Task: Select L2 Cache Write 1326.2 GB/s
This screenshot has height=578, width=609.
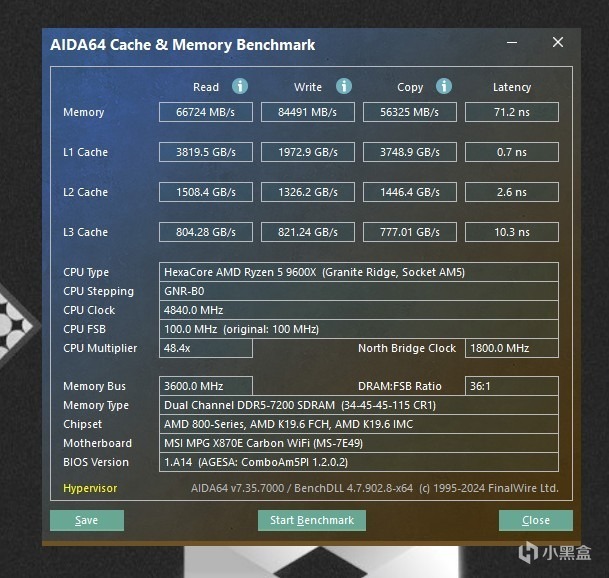Action: (x=308, y=192)
